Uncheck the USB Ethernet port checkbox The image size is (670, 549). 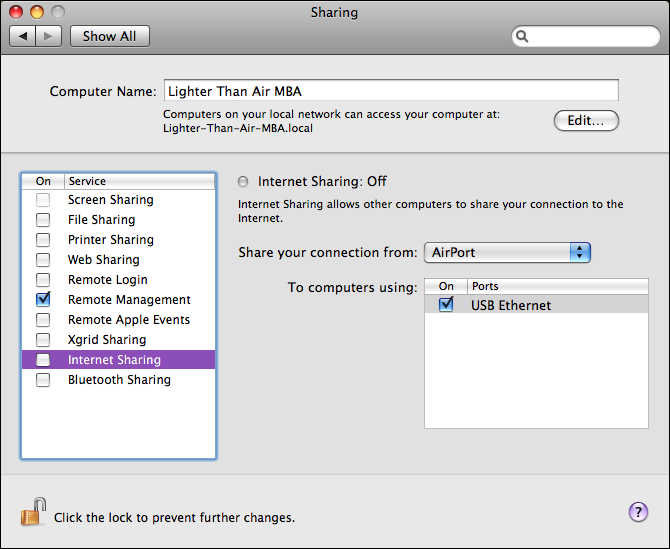pyautogui.click(x=446, y=305)
